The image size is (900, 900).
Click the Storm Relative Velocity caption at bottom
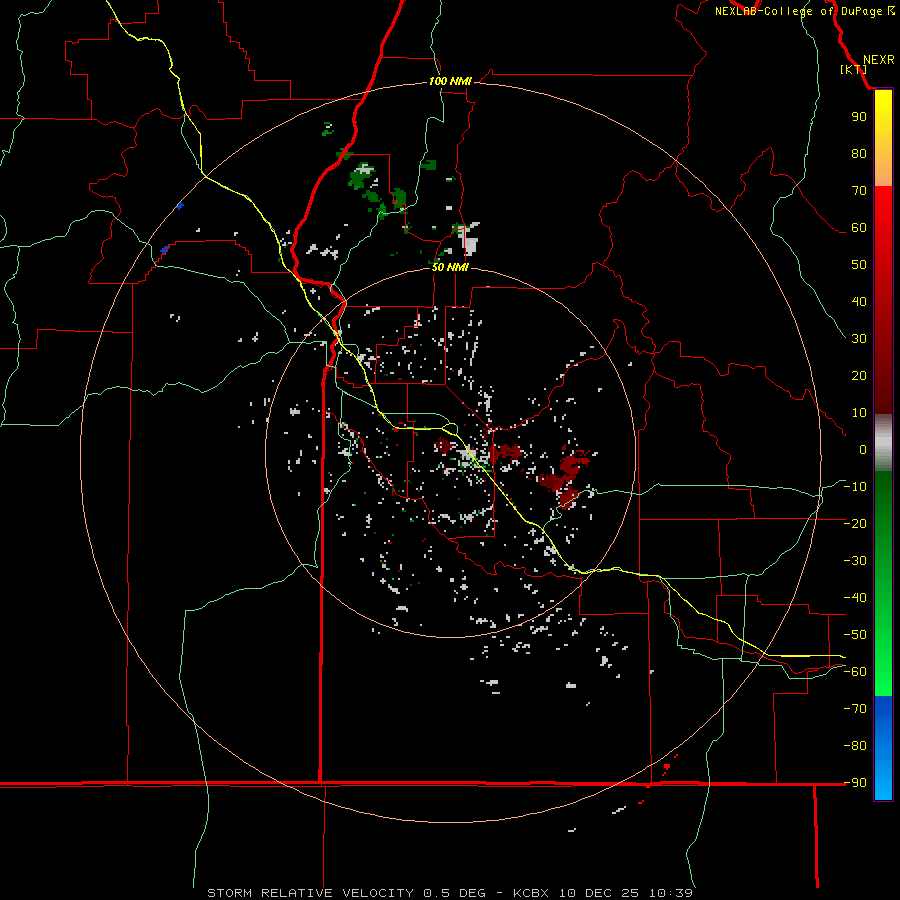(x=450, y=893)
